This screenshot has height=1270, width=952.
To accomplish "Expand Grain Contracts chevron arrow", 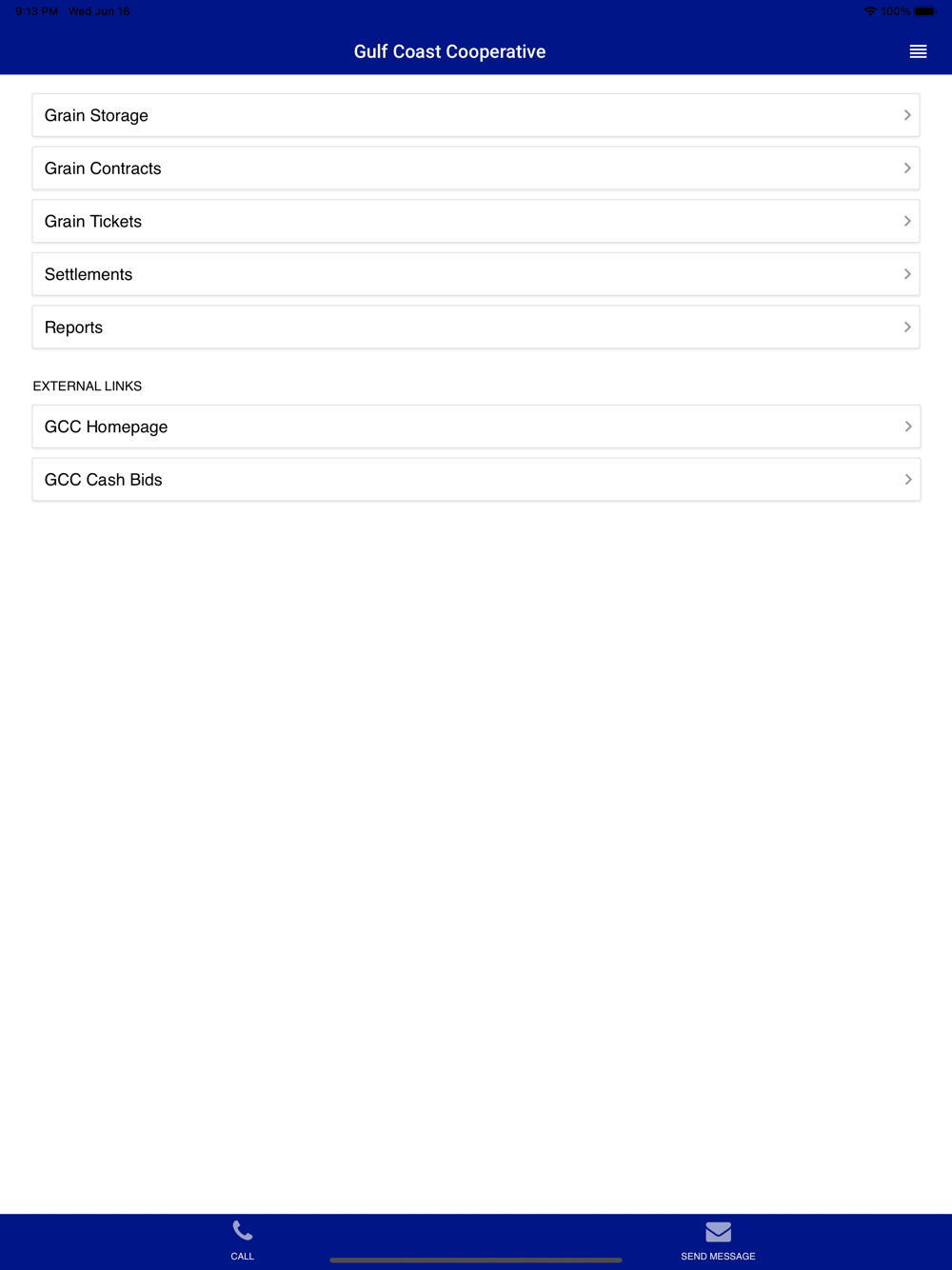I will (907, 169).
